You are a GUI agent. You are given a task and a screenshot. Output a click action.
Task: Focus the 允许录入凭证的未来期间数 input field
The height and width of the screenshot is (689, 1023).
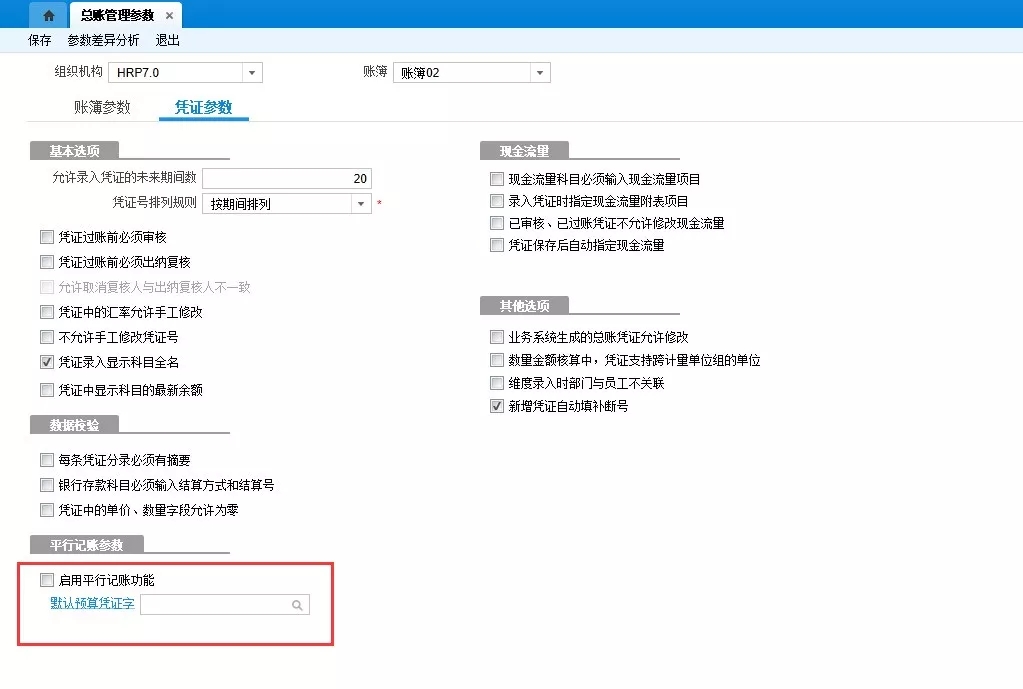(287, 178)
